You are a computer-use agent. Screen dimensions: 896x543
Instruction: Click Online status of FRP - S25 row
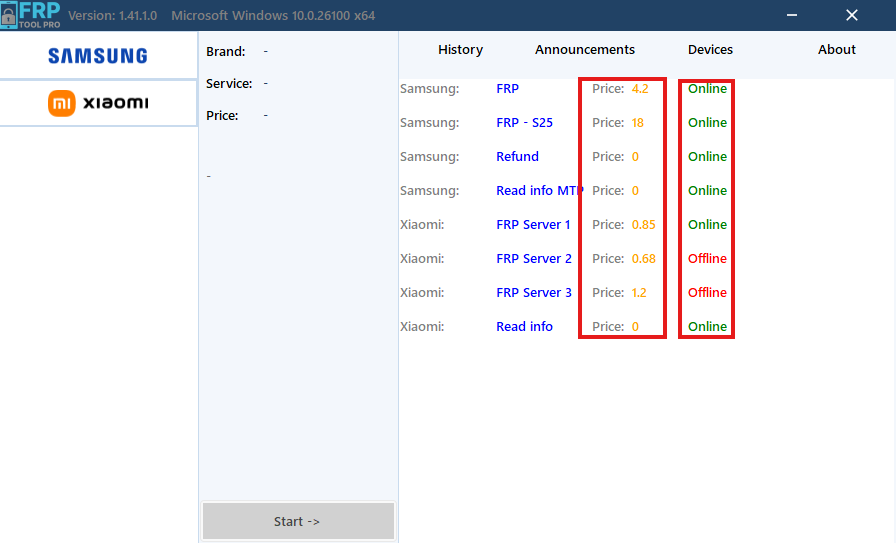coord(707,123)
